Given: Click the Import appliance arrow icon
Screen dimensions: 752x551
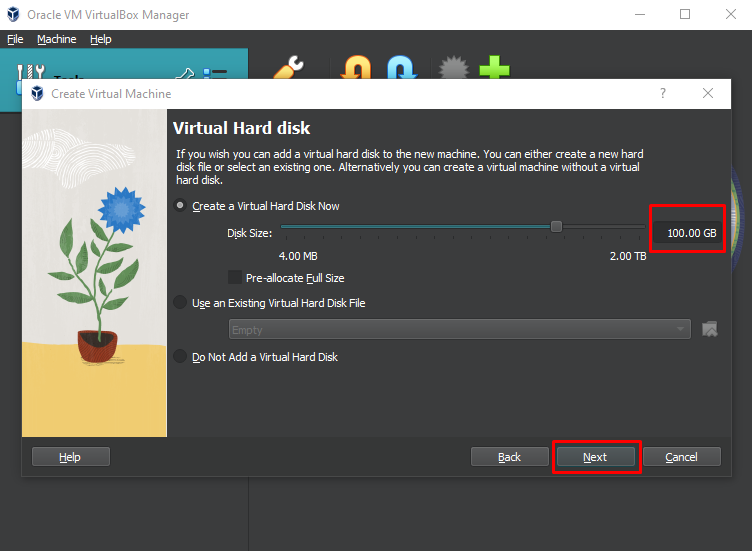Looking at the screenshot, I should (356, 68).
